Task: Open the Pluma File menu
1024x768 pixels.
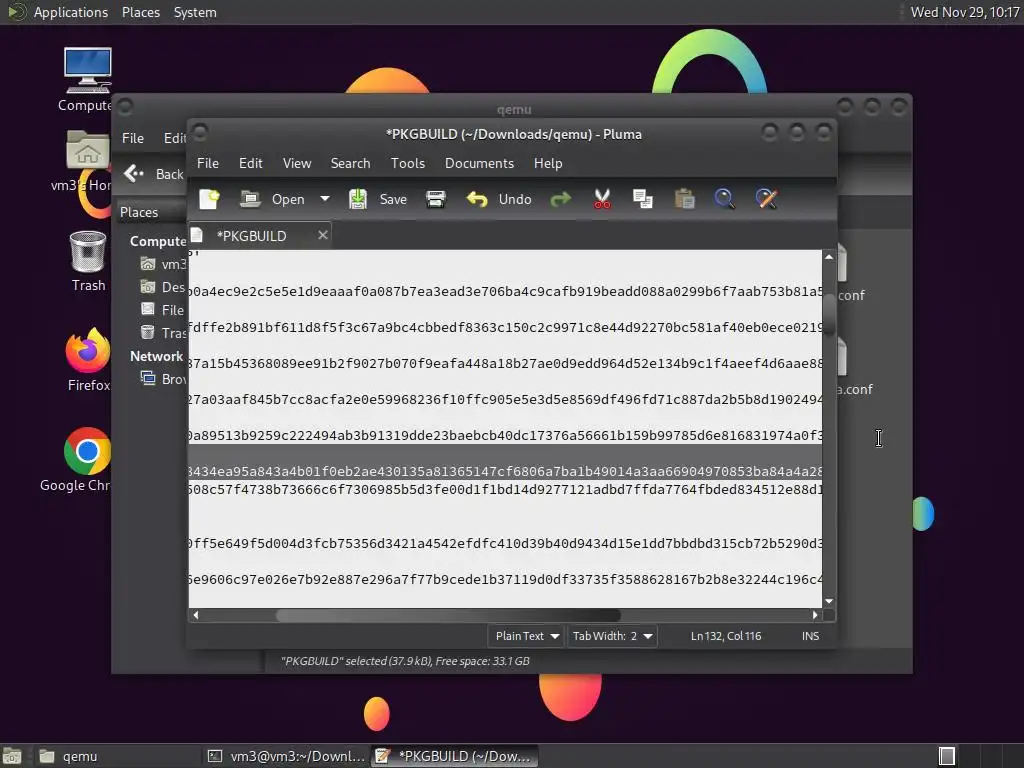Action: pyautogui.click(x=208, y=163)
